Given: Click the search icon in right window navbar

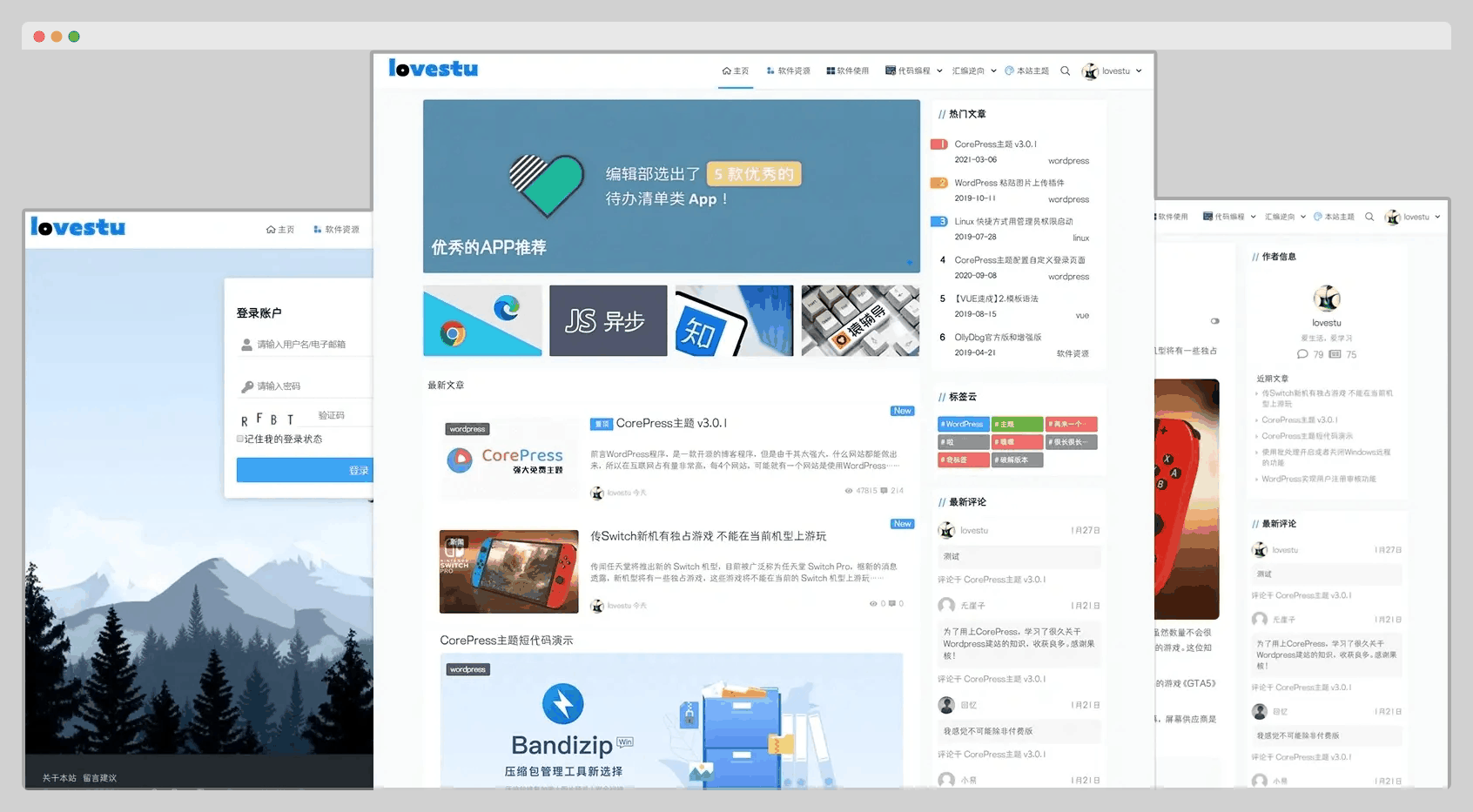Looking at the screenshot, I should [x=1369, y=217].
